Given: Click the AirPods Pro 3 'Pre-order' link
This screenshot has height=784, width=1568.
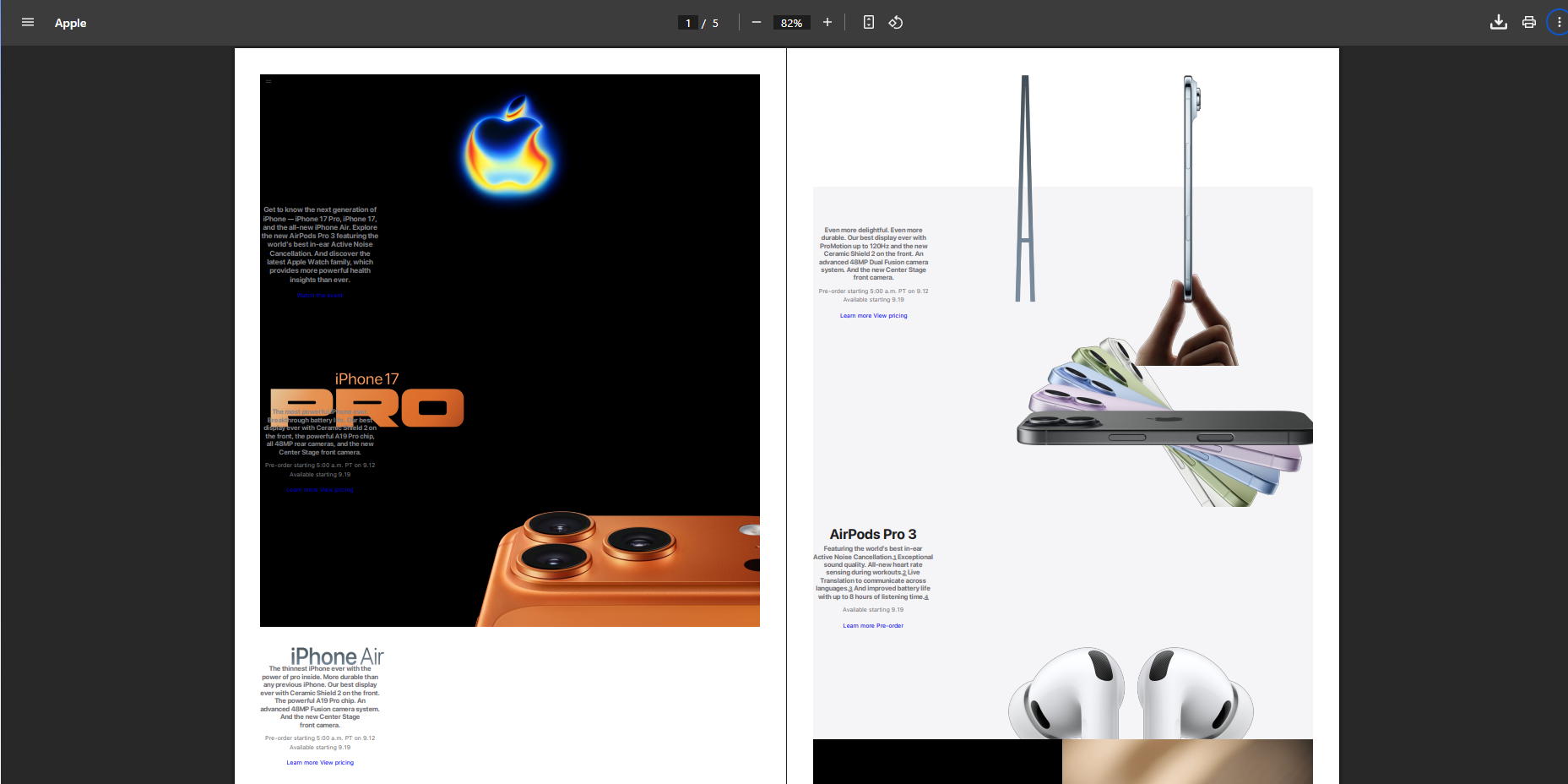Looking at the screenshot, I should pyautogui.click(x=890, y=626).
